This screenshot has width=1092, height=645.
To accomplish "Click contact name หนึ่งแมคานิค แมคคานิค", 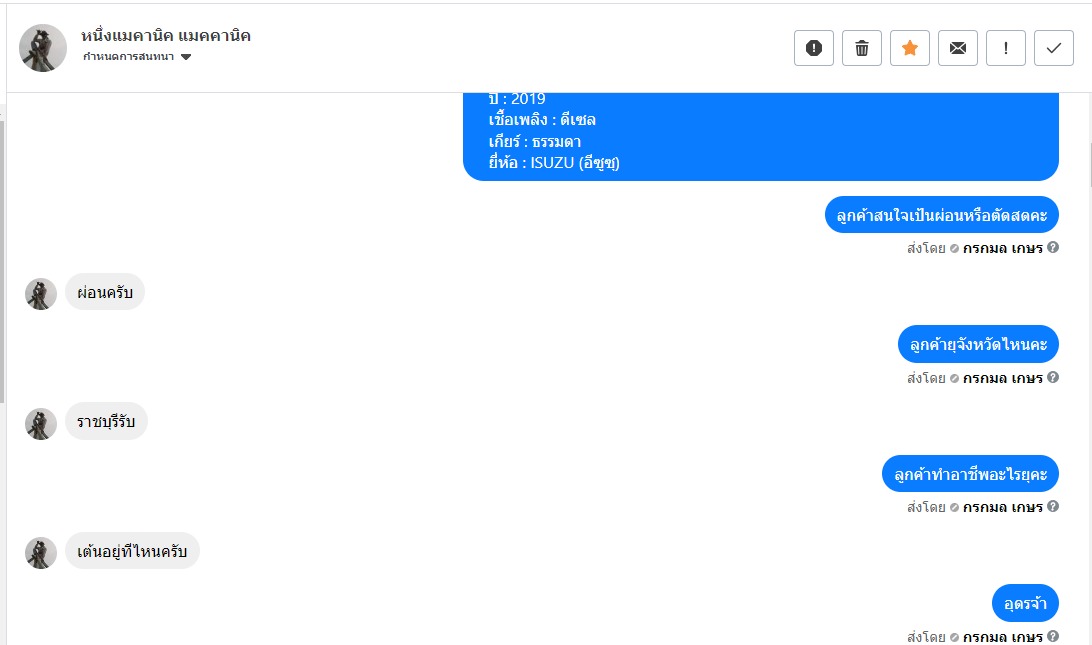I will click(x=166, y=36).
